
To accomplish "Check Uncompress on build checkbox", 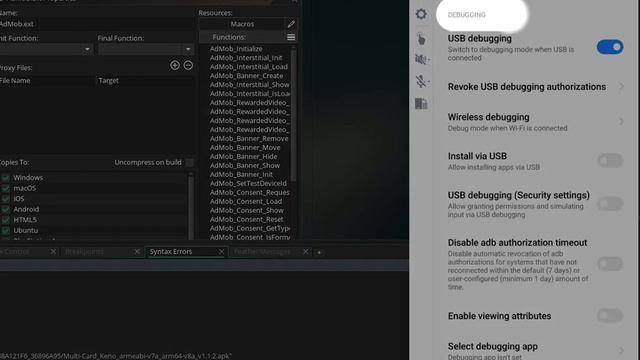I will tap(189, 162).
